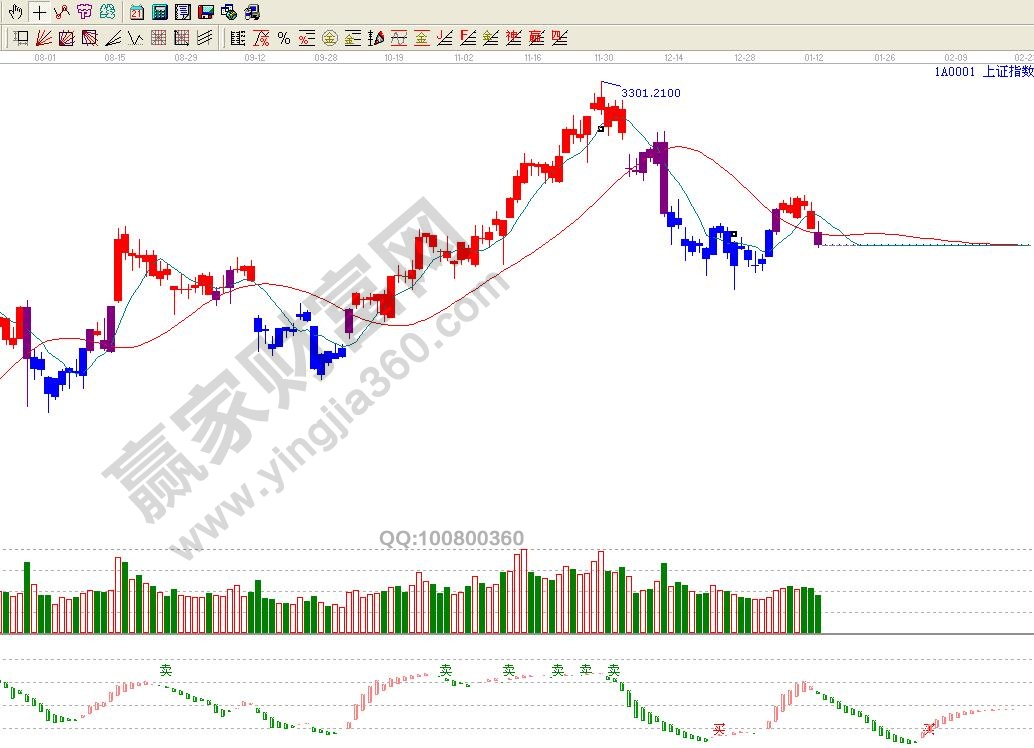Choose the polyline drawing tool with red nodes
This screenshot has width=1034, height=748.
click(x=61, y=12)
